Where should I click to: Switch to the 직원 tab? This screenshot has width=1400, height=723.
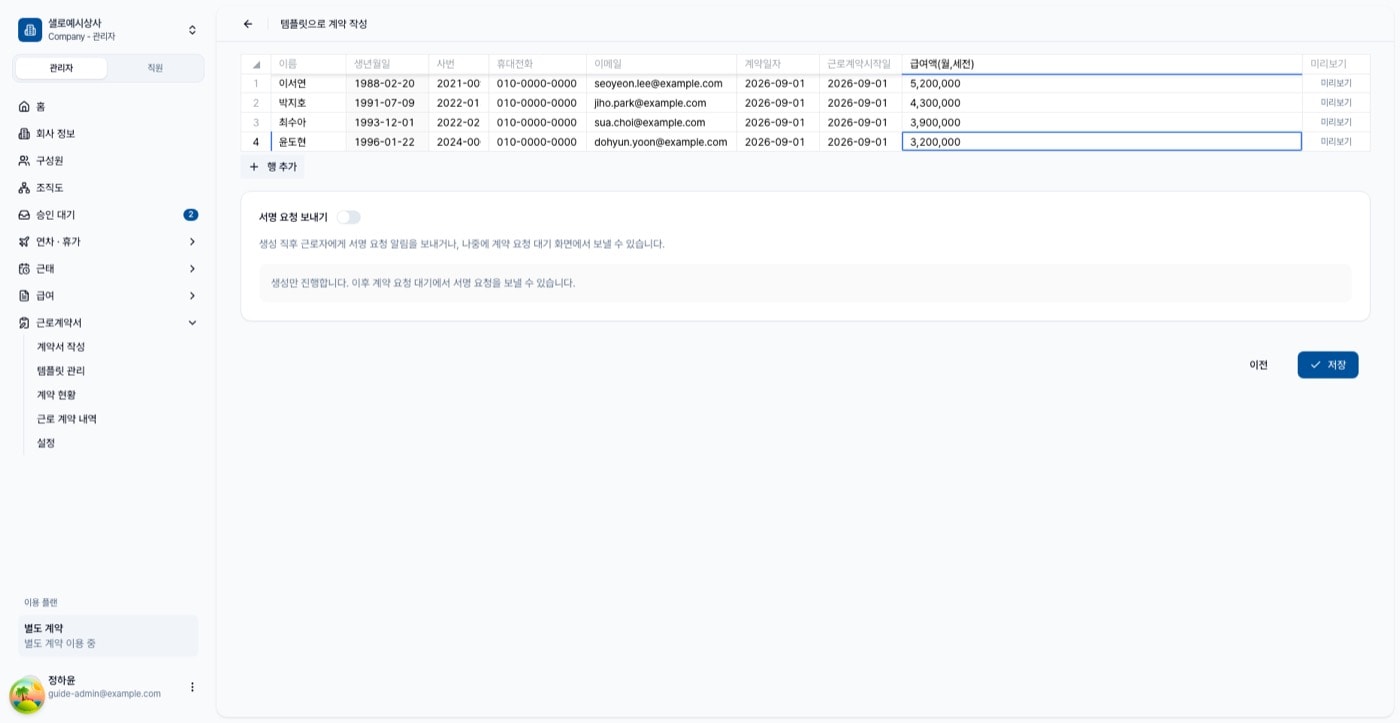tap(155, 68)
